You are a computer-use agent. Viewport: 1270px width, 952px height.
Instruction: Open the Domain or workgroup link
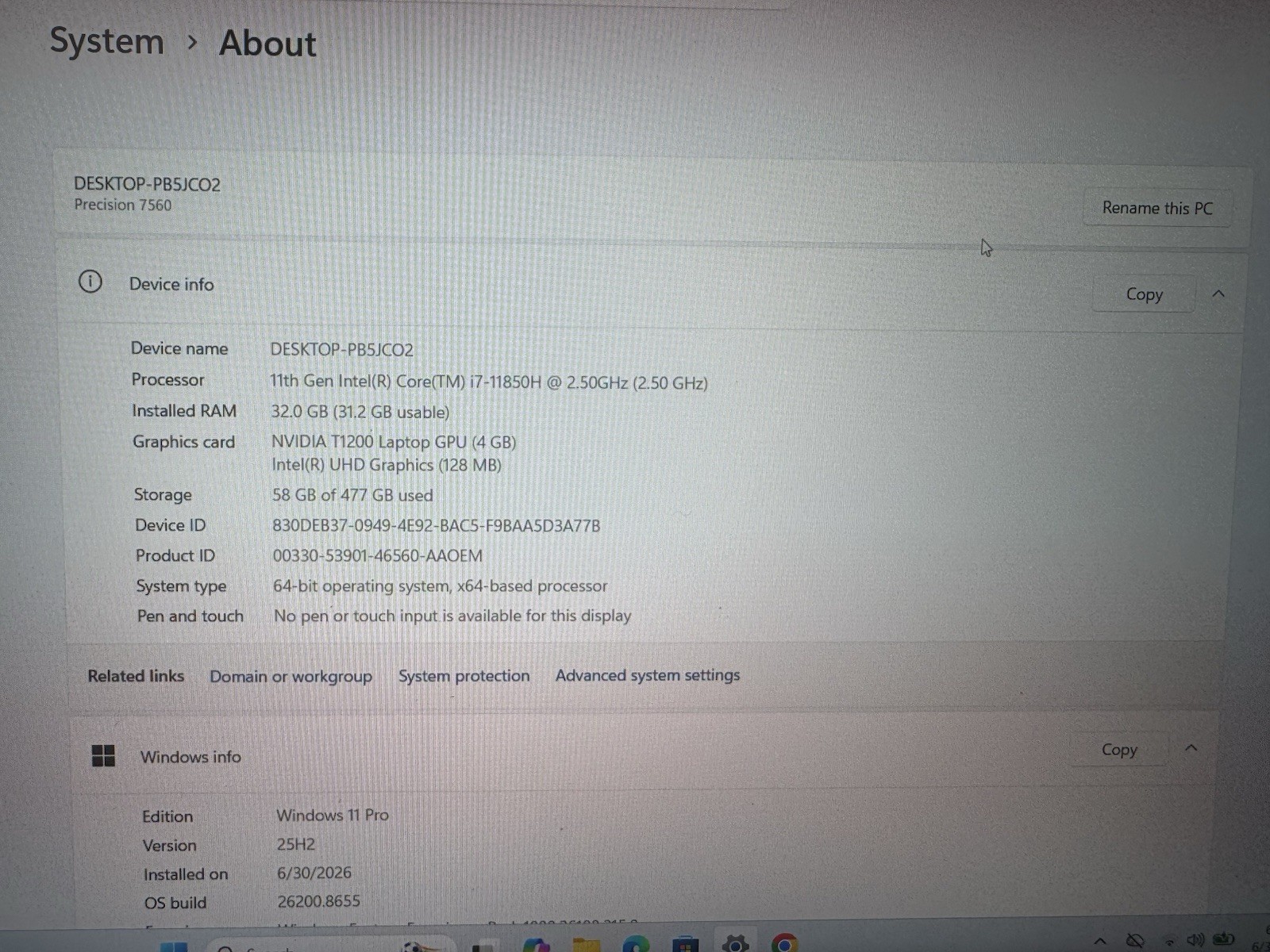click(x=291, y=677)
